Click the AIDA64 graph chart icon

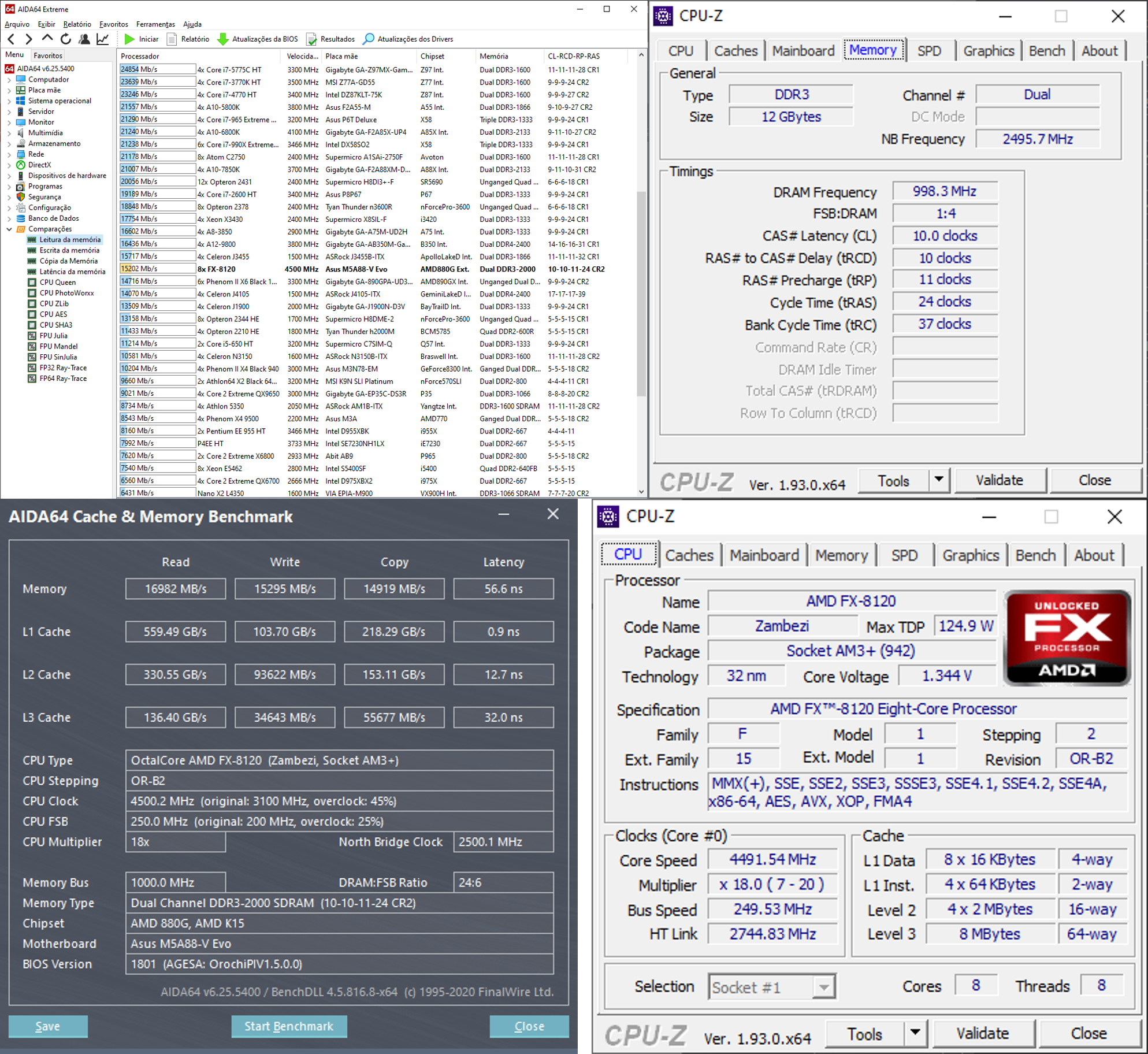pos(103,39)
